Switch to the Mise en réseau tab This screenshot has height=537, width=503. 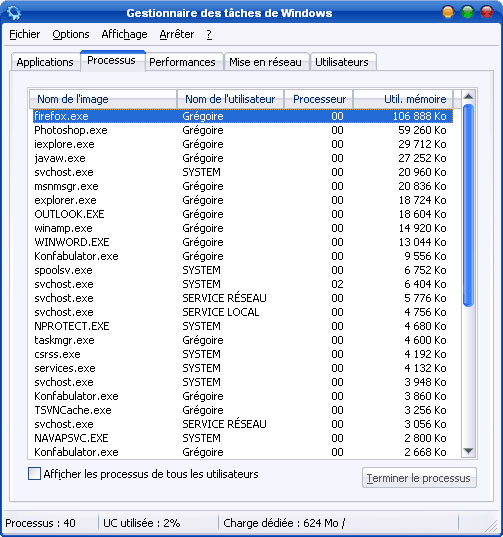coord(265,62)
